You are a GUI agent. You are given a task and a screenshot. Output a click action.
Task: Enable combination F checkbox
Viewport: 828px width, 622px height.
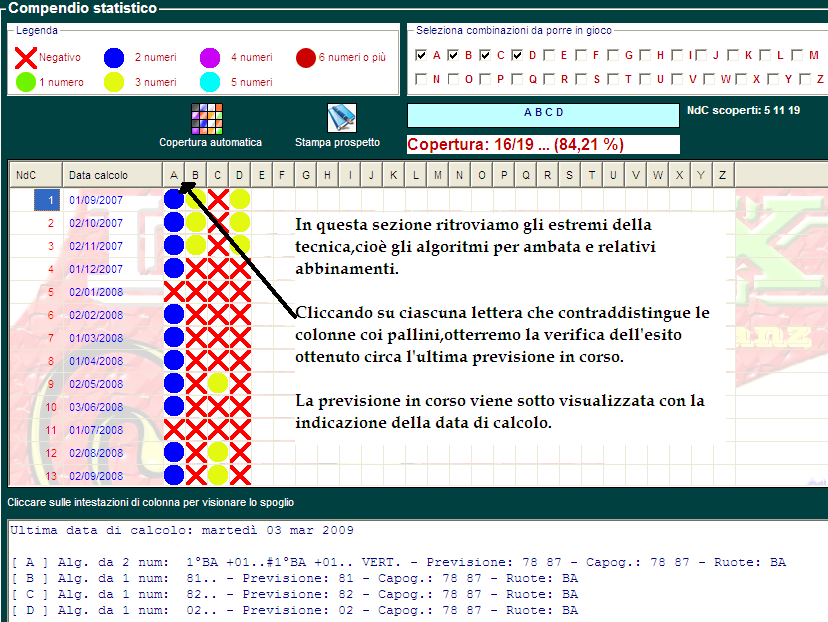[x=581, y=55]
